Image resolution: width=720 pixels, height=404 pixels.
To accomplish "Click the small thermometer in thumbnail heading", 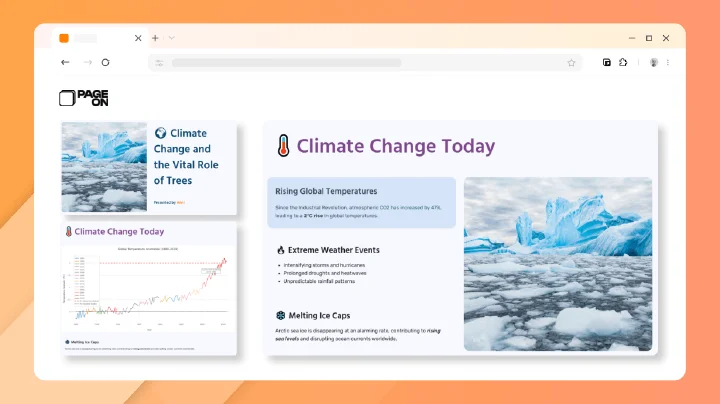I will click(68, 231).
